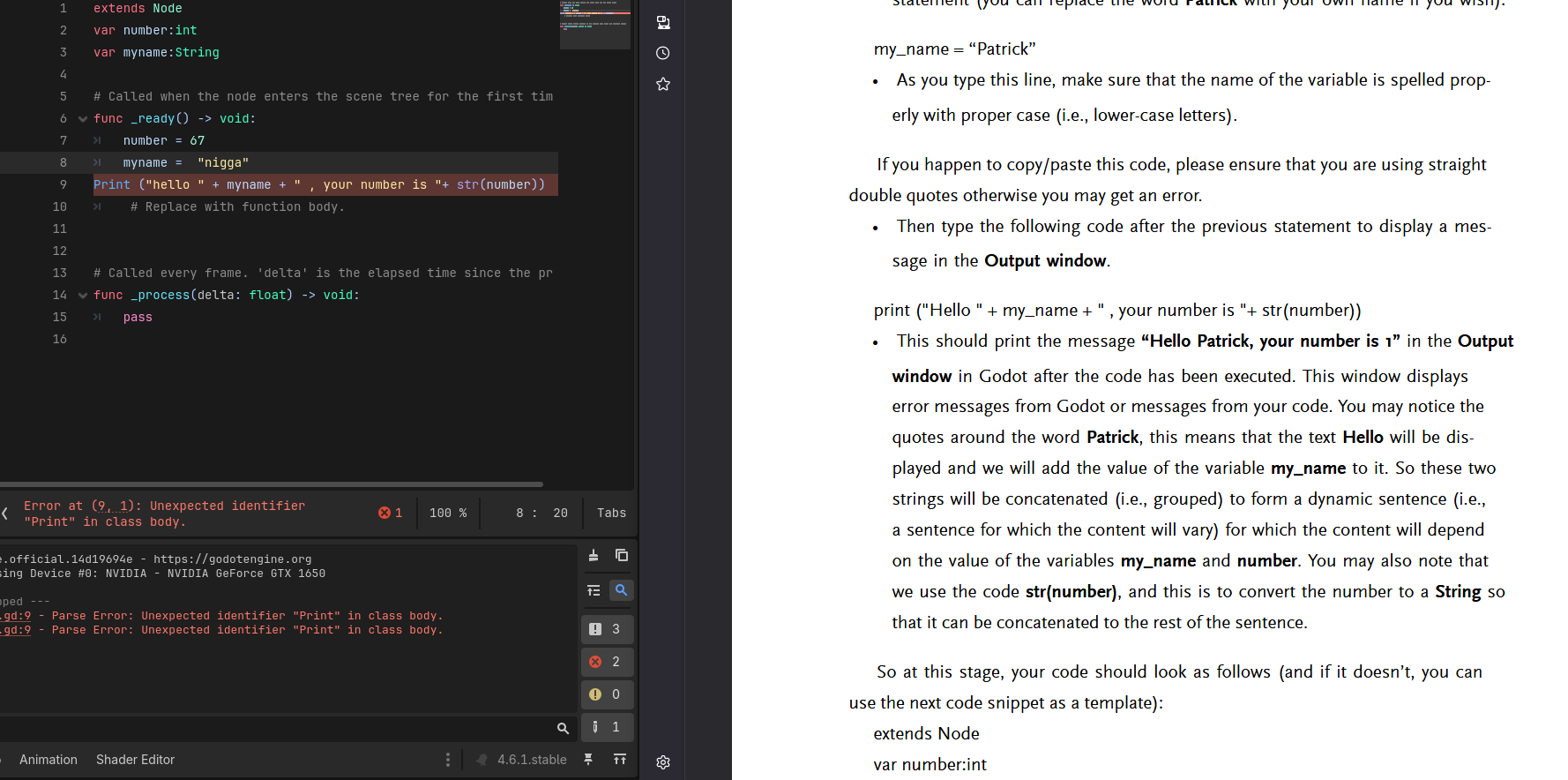Click line number 9 in the gutter
This screenshot has width=1568, height=780.
pyautogui.click(x=63, y=185)
